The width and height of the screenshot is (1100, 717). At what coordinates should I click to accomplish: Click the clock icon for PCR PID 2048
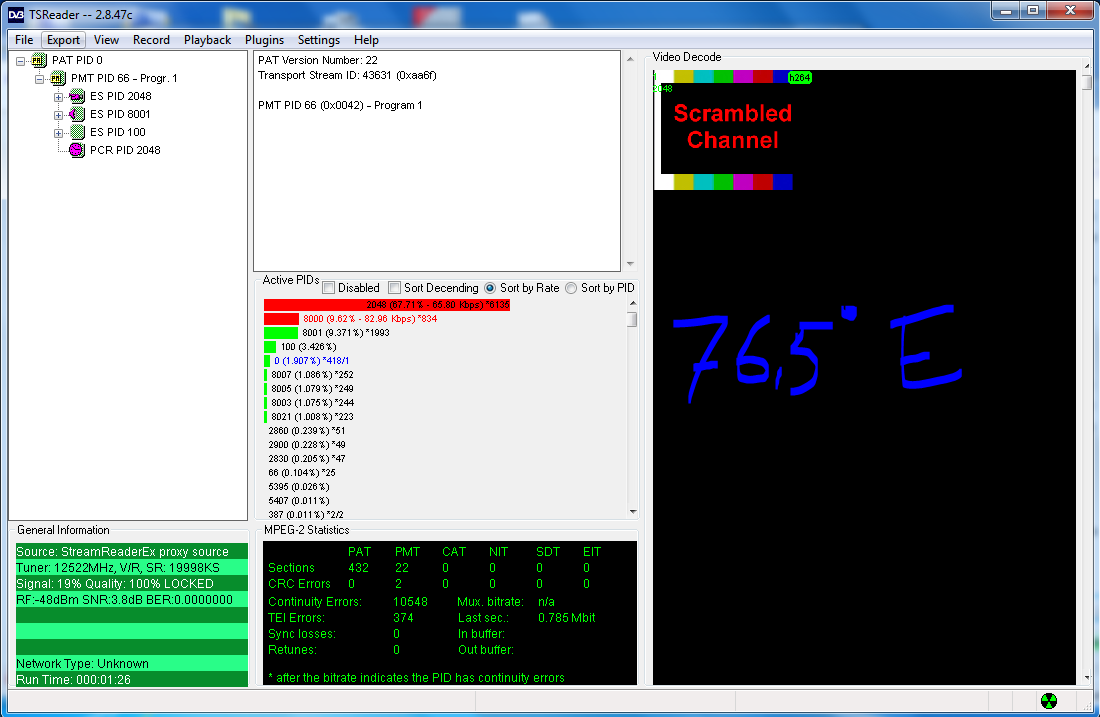[76, 150]
